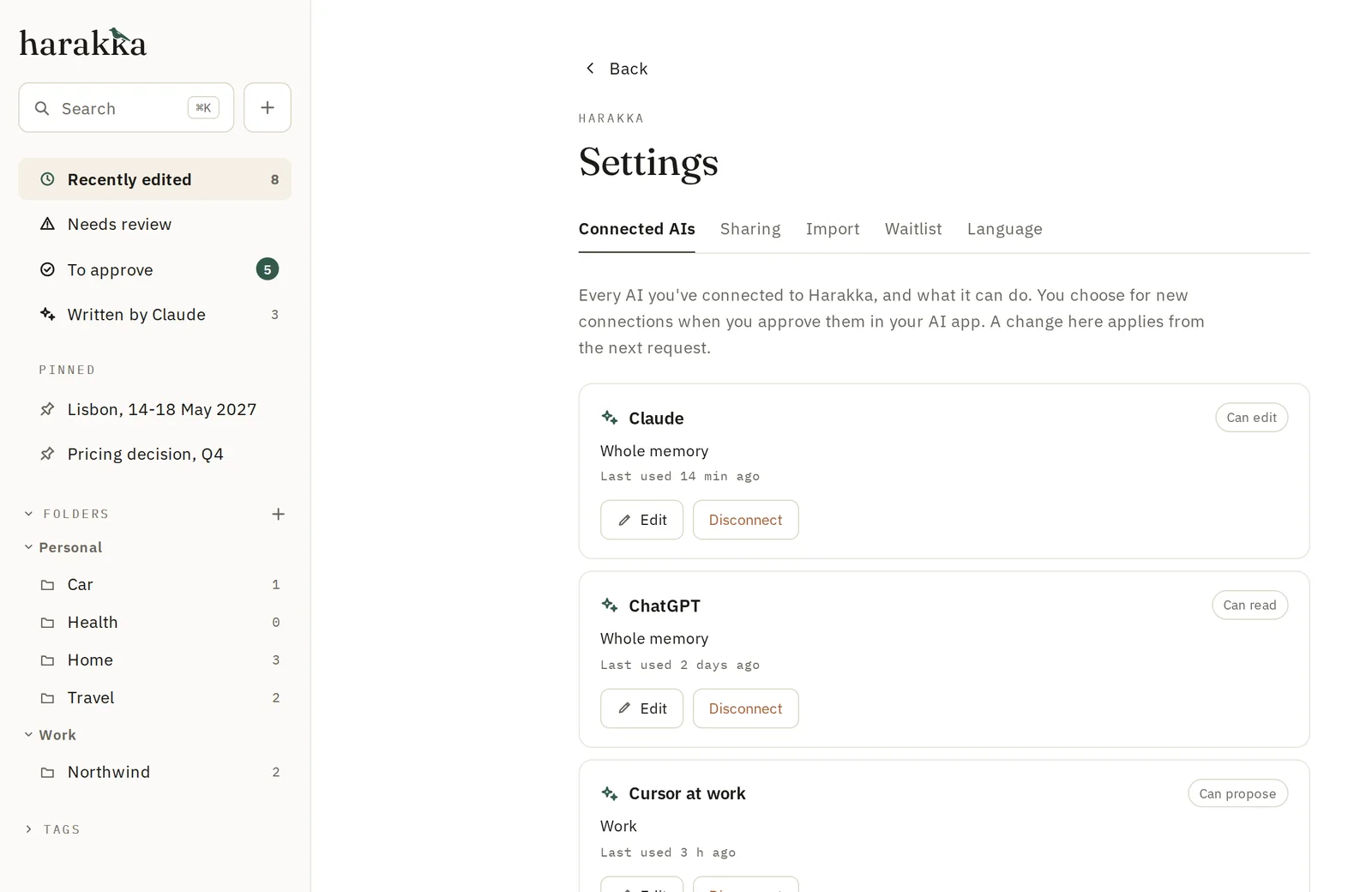
Task: Click the Health folder icon
Action: pyautogui.click(x=48, y=623)
